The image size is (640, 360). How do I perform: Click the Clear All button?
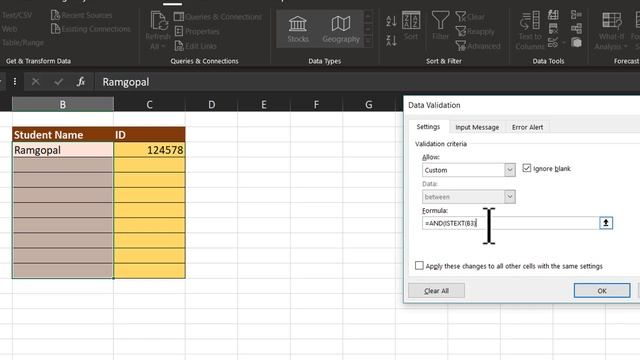tap(436, 291)
